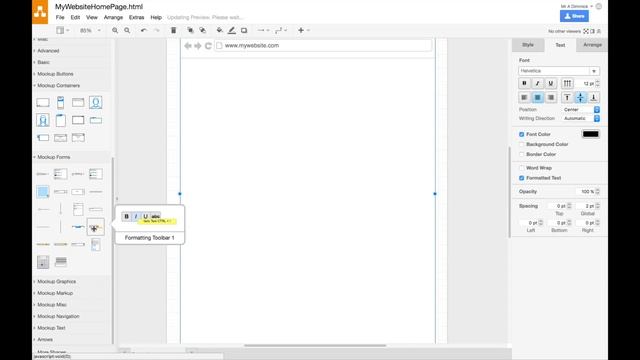Click the send to back icon
Screen dimensions: 640x360
(202, 30)
